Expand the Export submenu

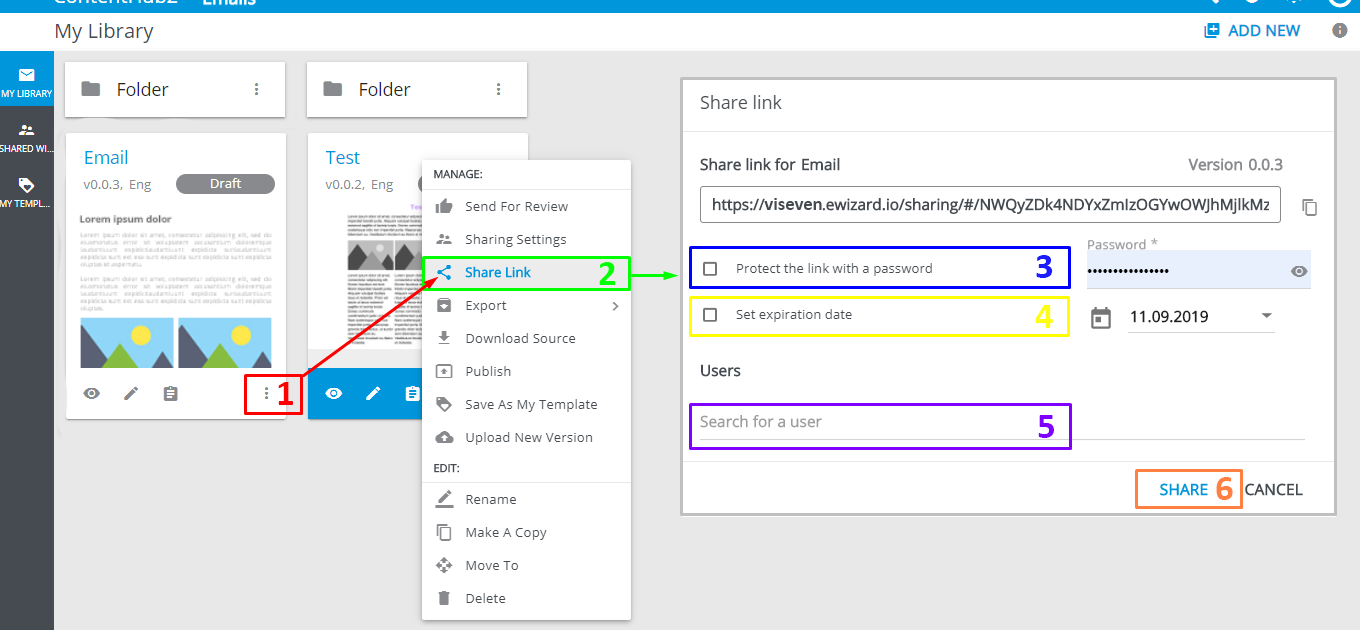click(x=615, y=306)
